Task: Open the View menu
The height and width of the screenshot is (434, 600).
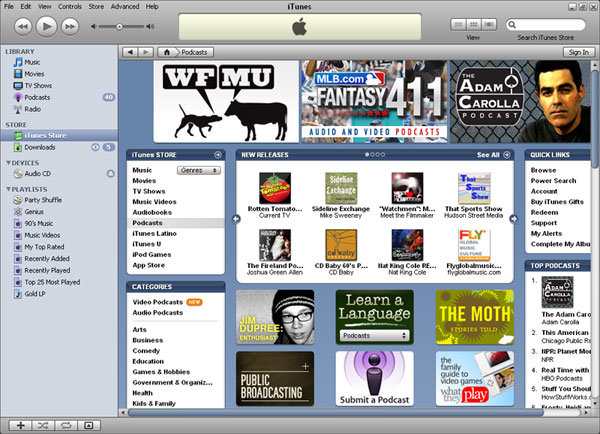Action: pos(44,7)
